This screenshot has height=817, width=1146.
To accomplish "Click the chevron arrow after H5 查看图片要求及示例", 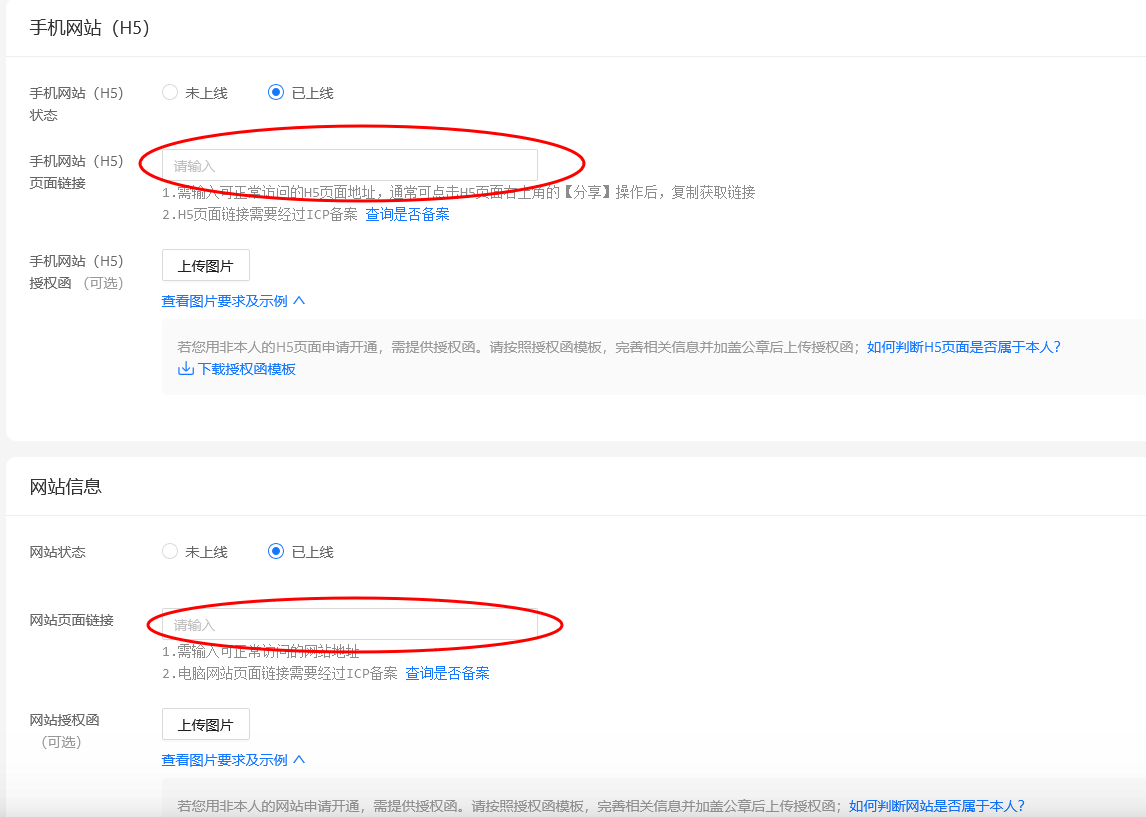I will [x=299, y=301].
